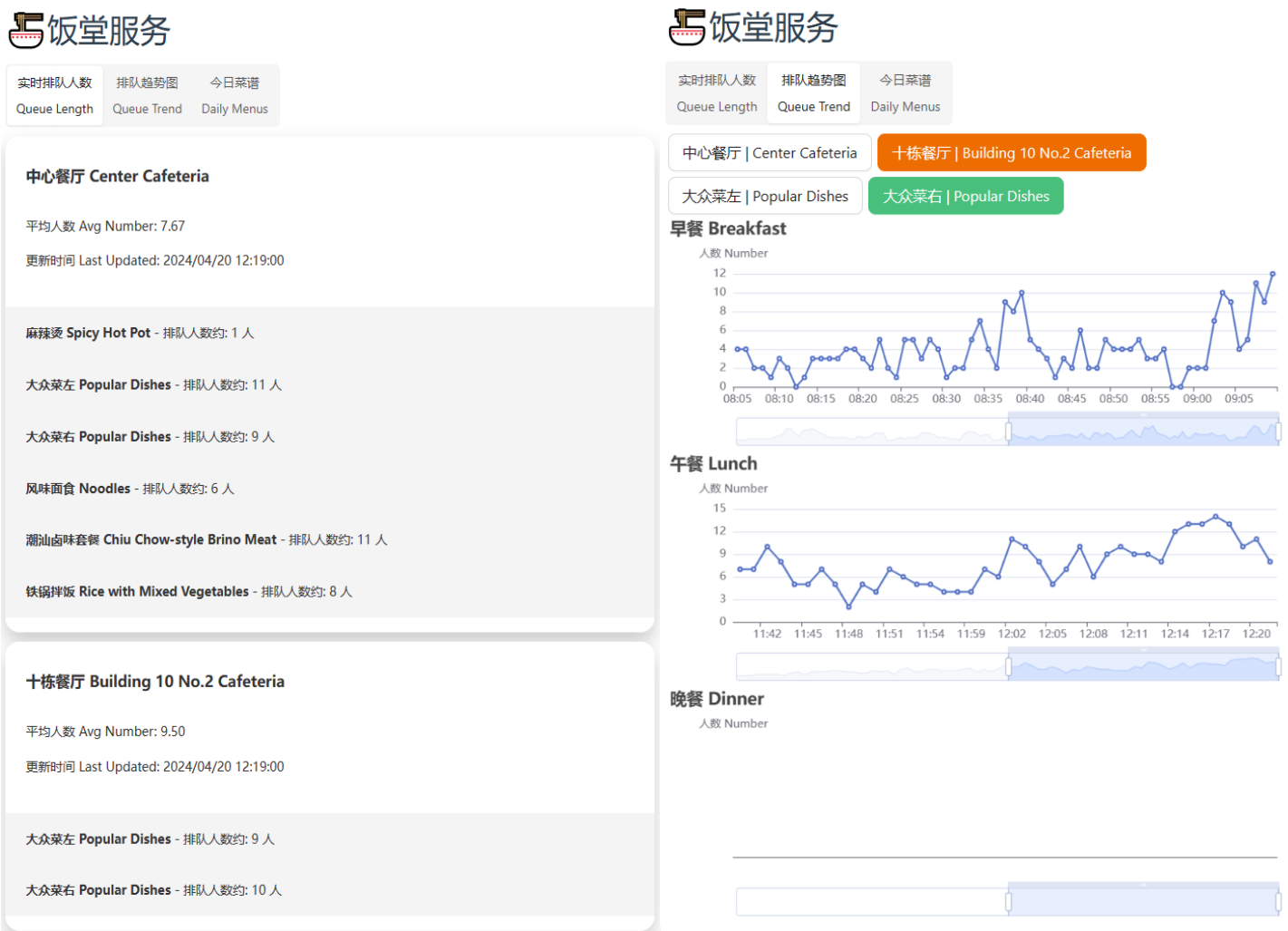
Task: Click the 09:00 label on Breakfast axis
Action: 1197,399
